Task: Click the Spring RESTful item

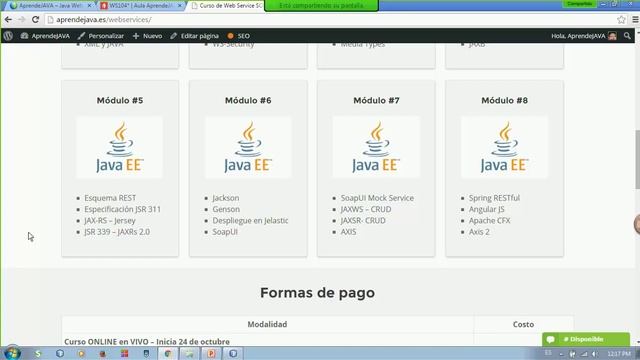Action: tap(494, 198)
